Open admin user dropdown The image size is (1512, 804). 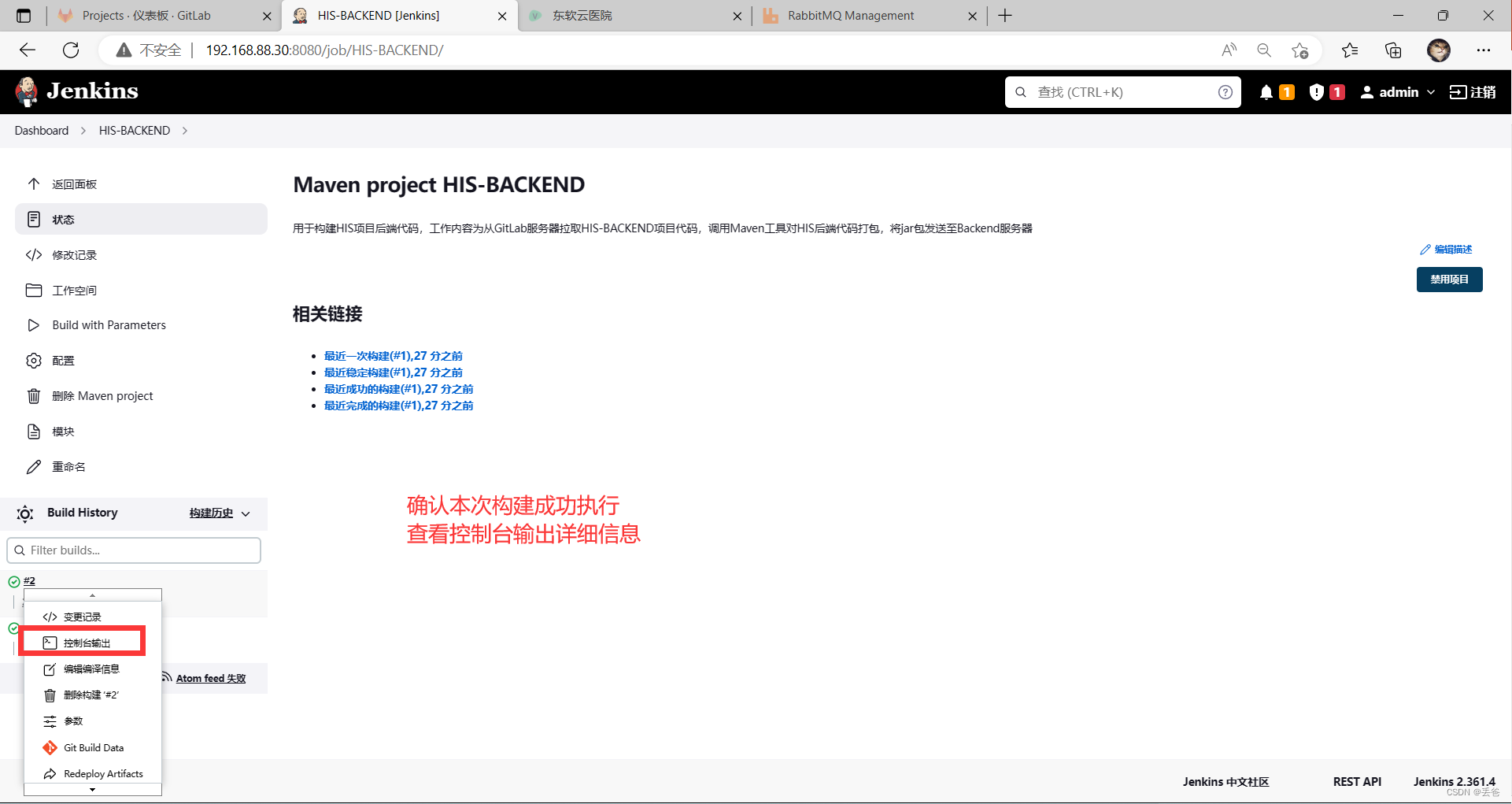pos(1398,92)
